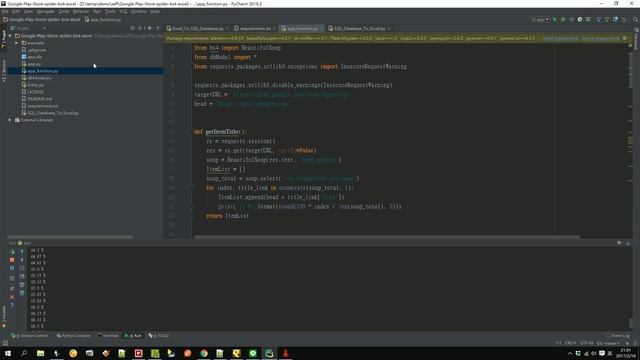Viewport: 640px width, 360px height.
Task: Open the Favorites side tab
Action: coord(4,316)
